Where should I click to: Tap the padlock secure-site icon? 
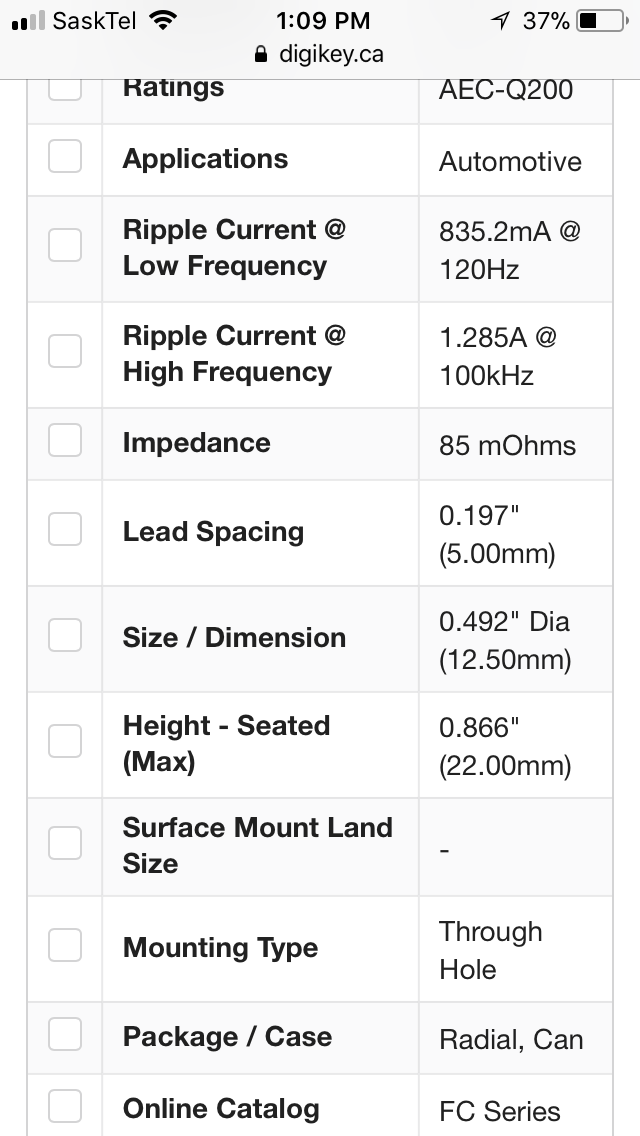click(x=261, y=54)
